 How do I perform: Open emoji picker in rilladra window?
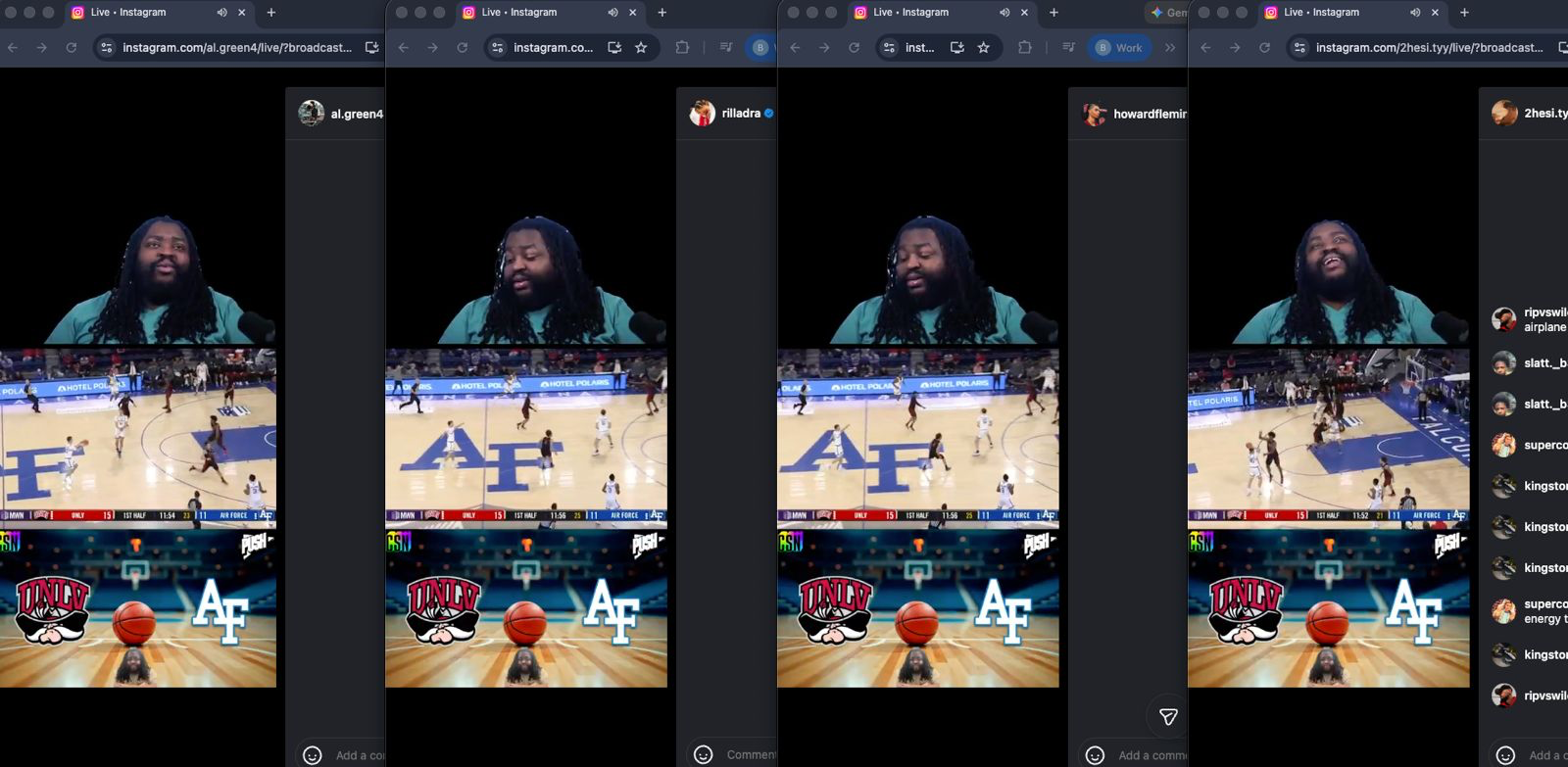pos(704,754)
